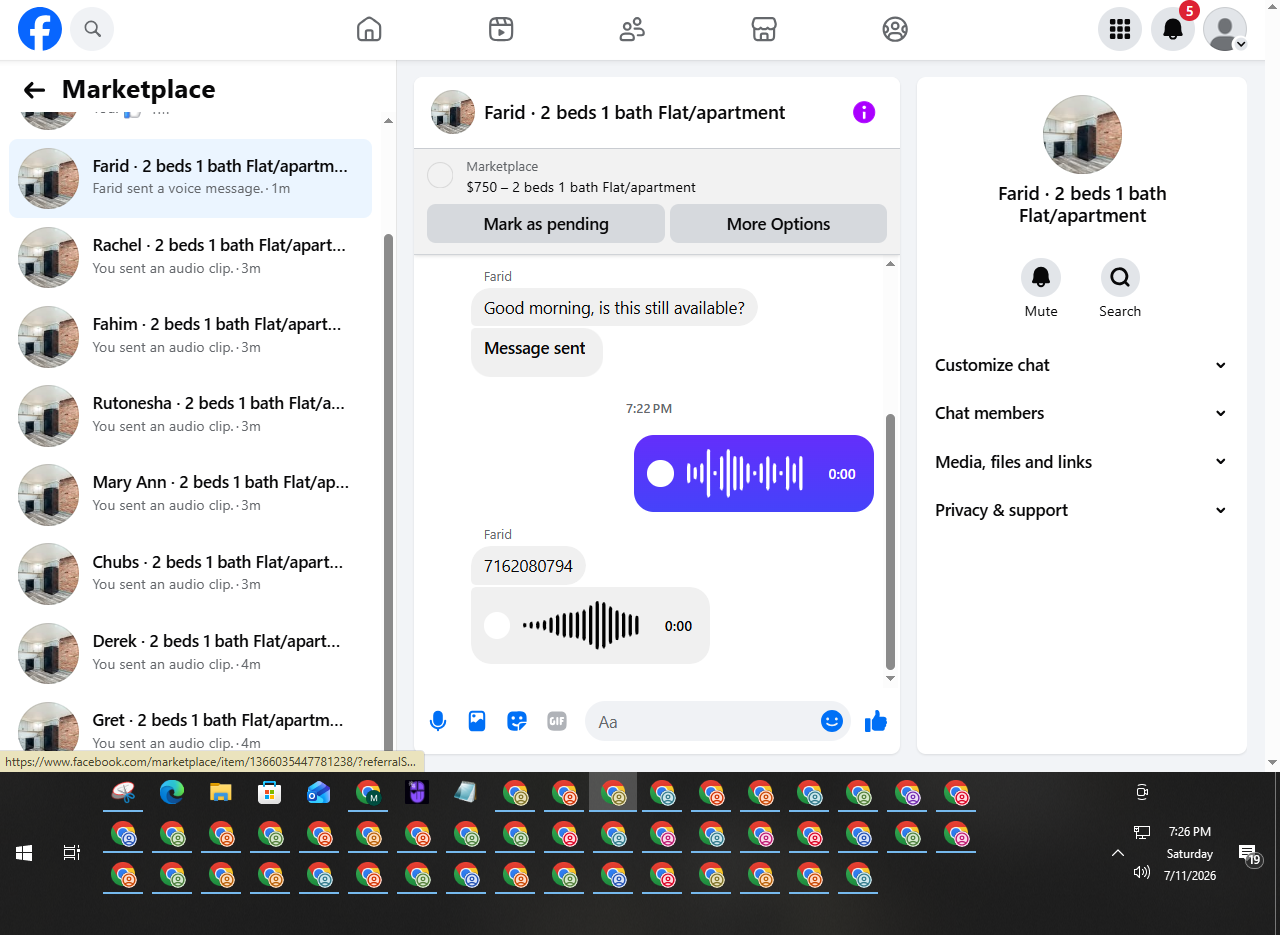
Task: Open the Action Center with 19 notifications
Action: (1250, 854)
